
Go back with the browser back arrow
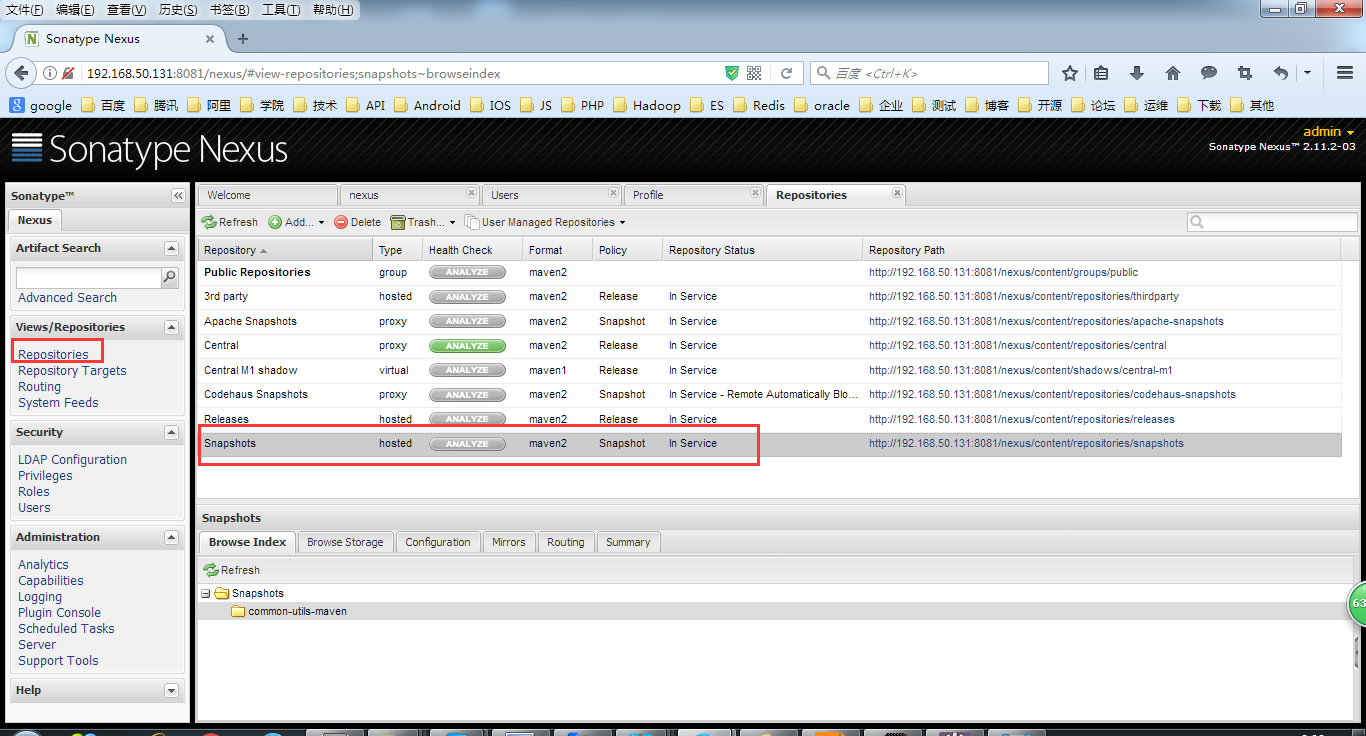point(19,73)
